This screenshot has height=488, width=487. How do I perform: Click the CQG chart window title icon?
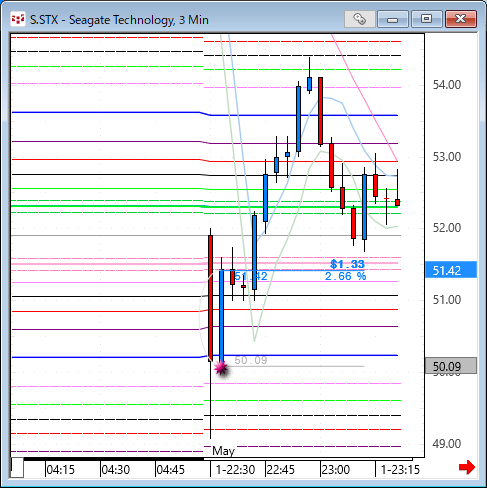[18, 19]
